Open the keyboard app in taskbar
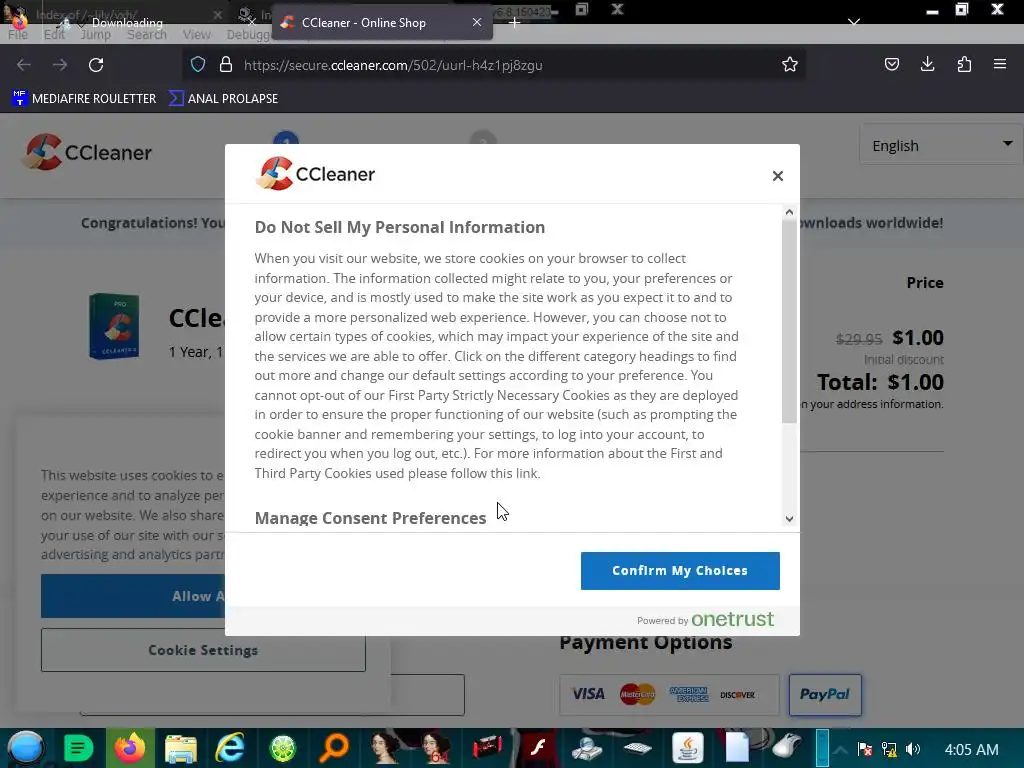The height and width of the screenshot is (768, 1024). [637, 748]
